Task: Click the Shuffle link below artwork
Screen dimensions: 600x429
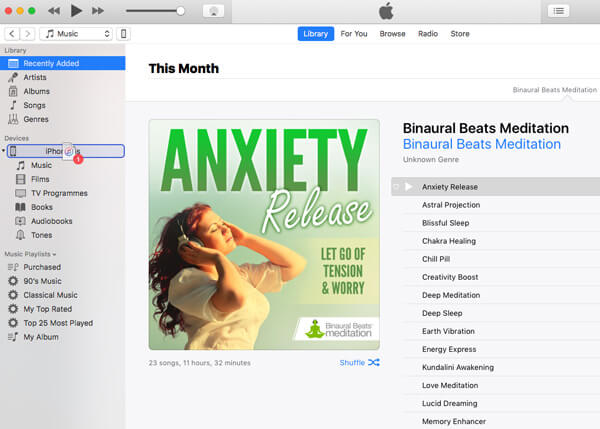Action: coord(359,362)
